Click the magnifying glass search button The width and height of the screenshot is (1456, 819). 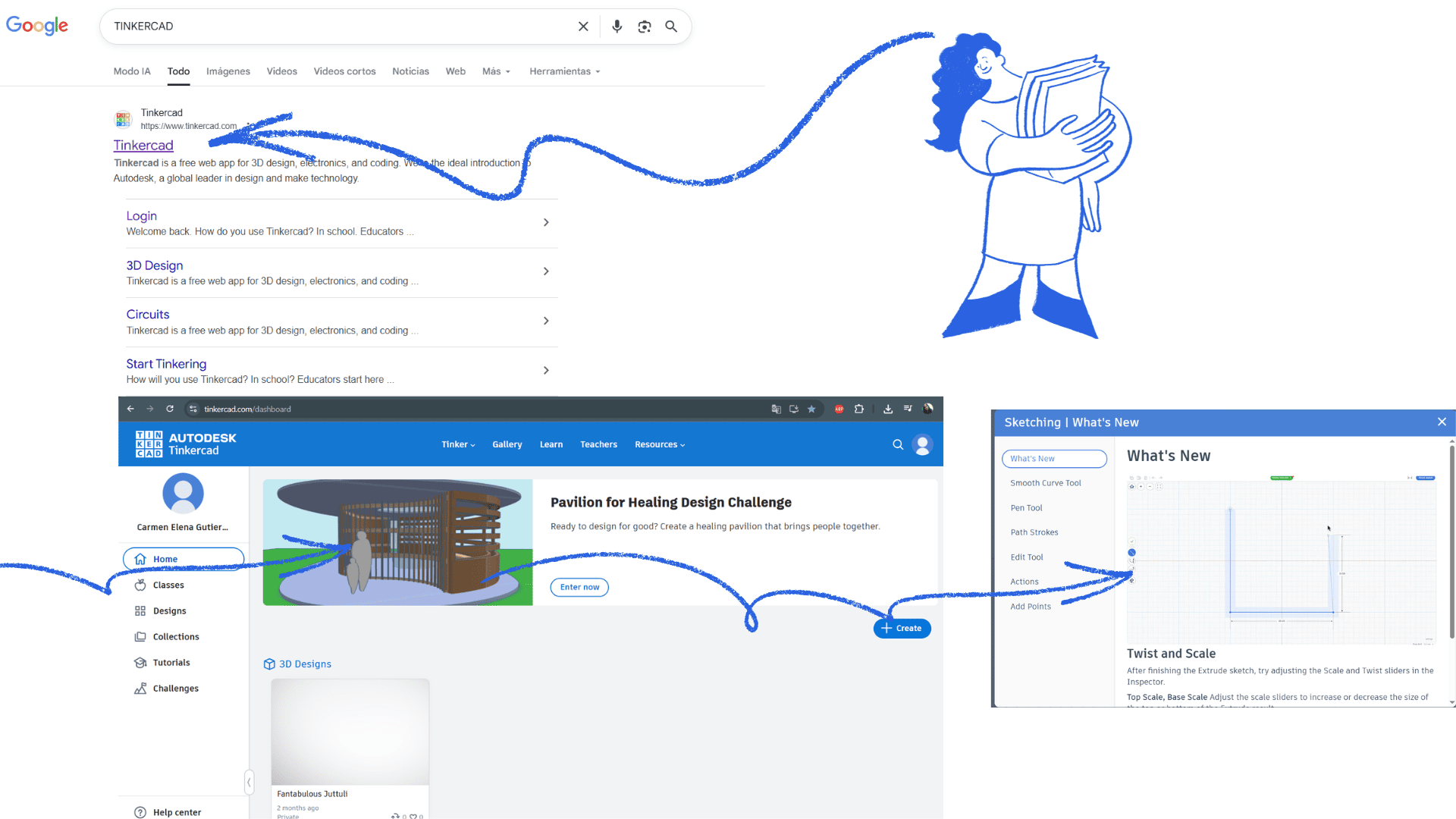pyautogui.click(x=671, y=27)
